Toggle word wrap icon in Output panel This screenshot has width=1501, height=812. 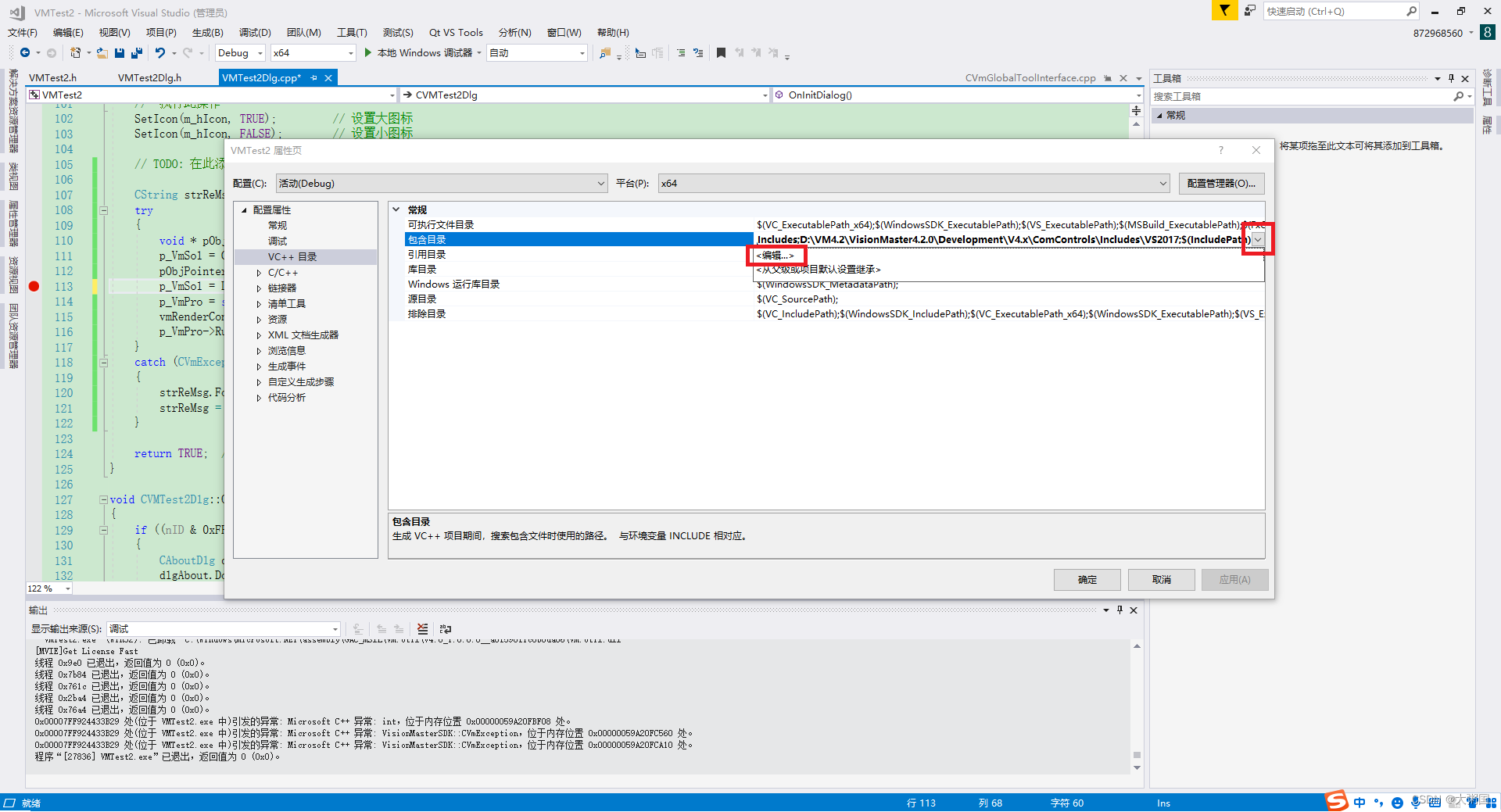[x=446, y=628]
